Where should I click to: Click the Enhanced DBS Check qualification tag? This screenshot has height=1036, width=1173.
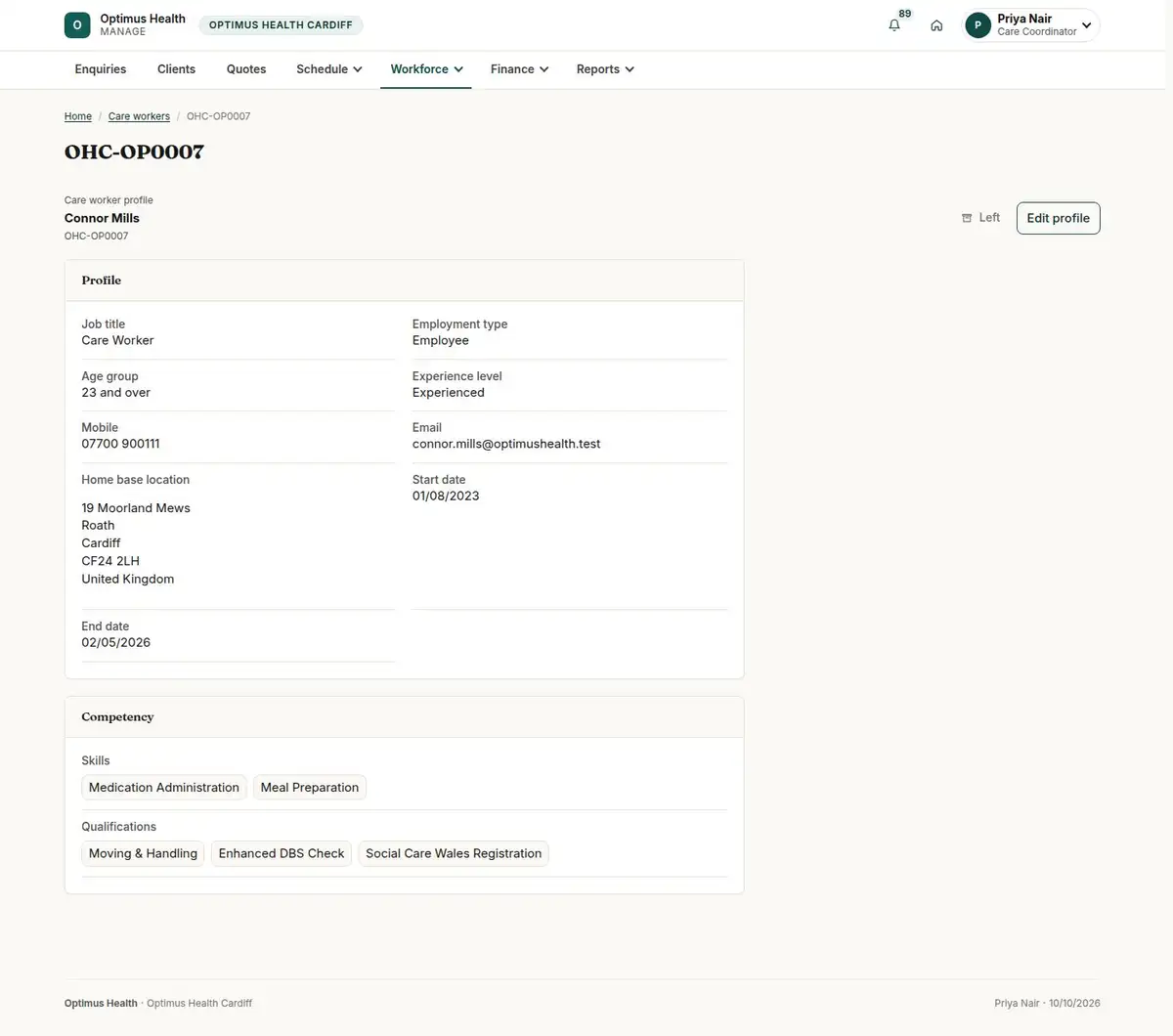click(282, 853)
